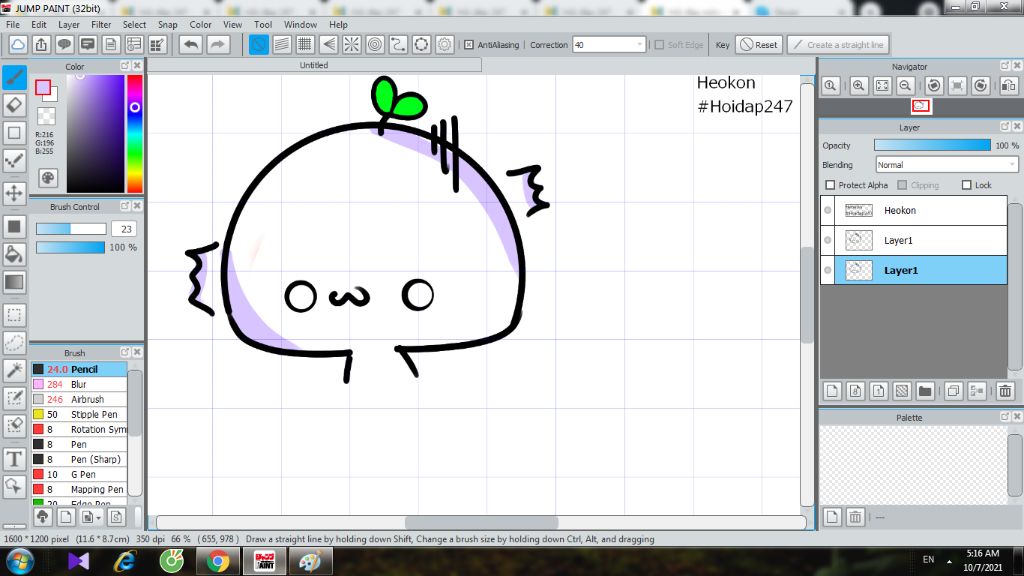
Task: Undock the Brush panel
Action: tap(125, 352)
